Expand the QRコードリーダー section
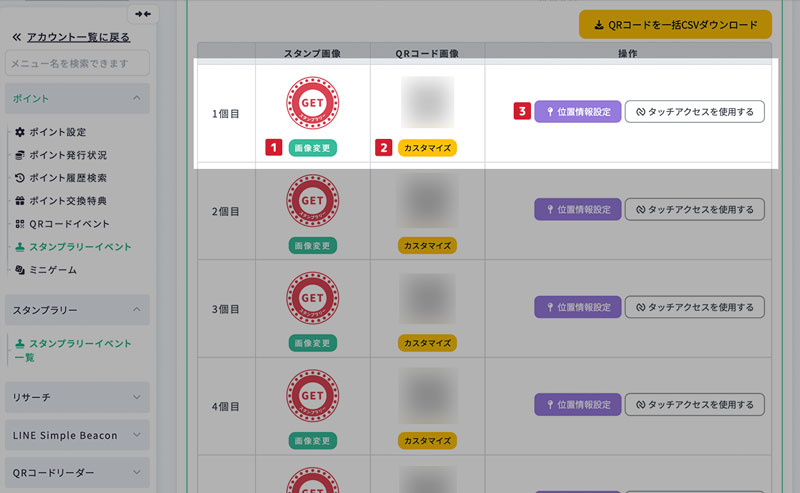Image resolution: width=800 pixels, height=493 pixels. point(137,473)
